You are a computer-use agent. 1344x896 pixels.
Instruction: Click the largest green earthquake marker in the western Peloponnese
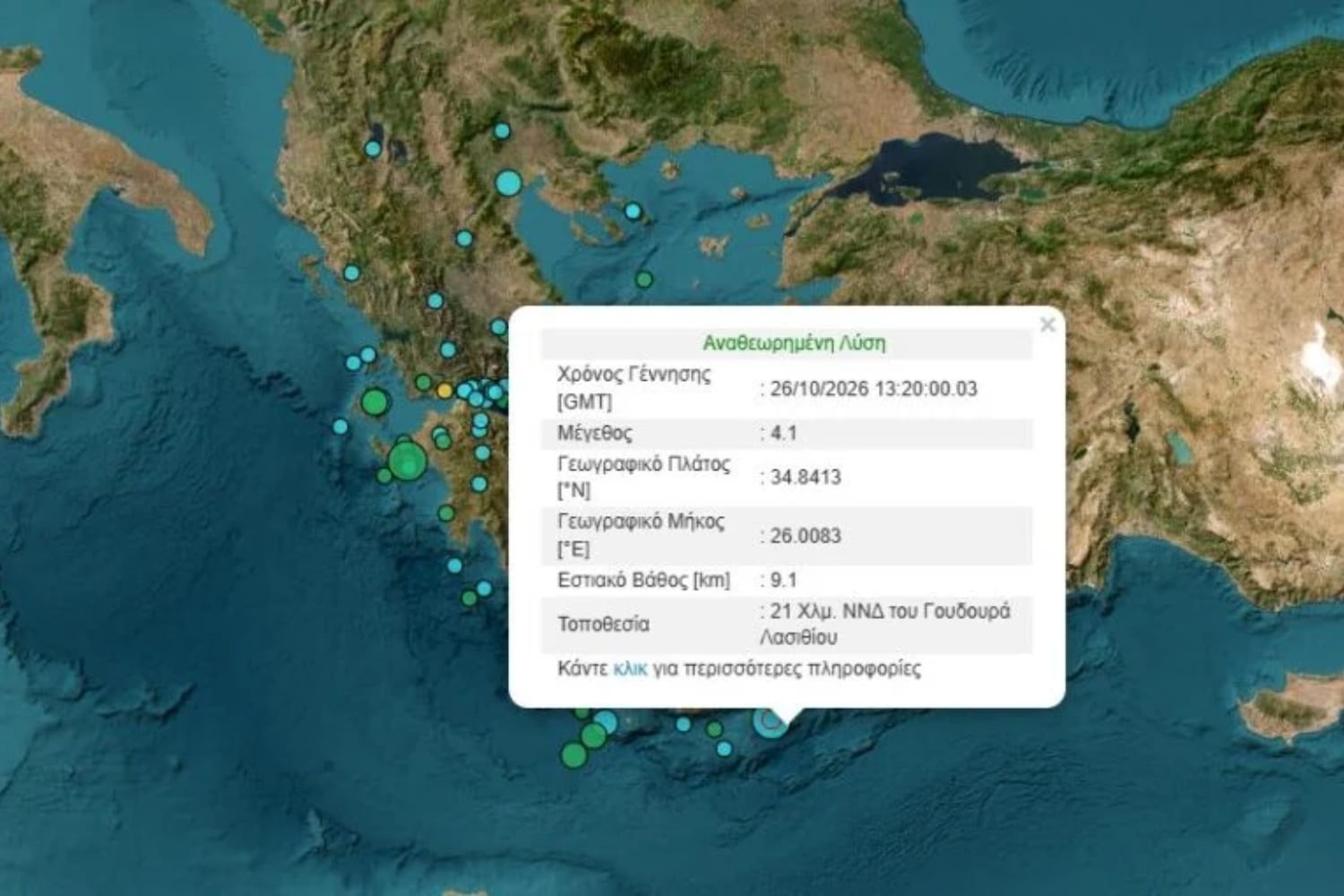pyautogui.click(x=407, y=462)
